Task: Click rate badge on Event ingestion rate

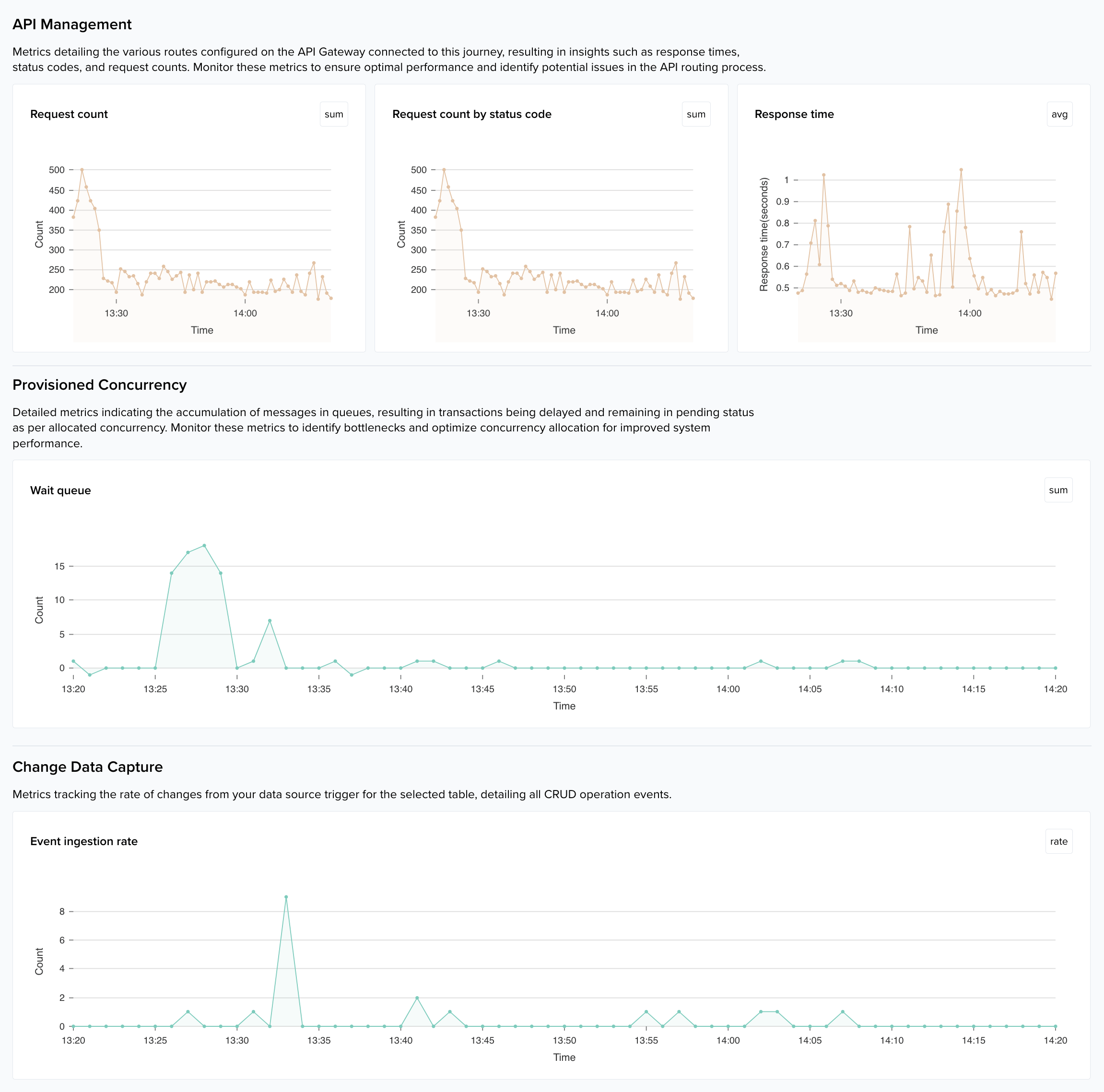Action: tap(1058, 841)
